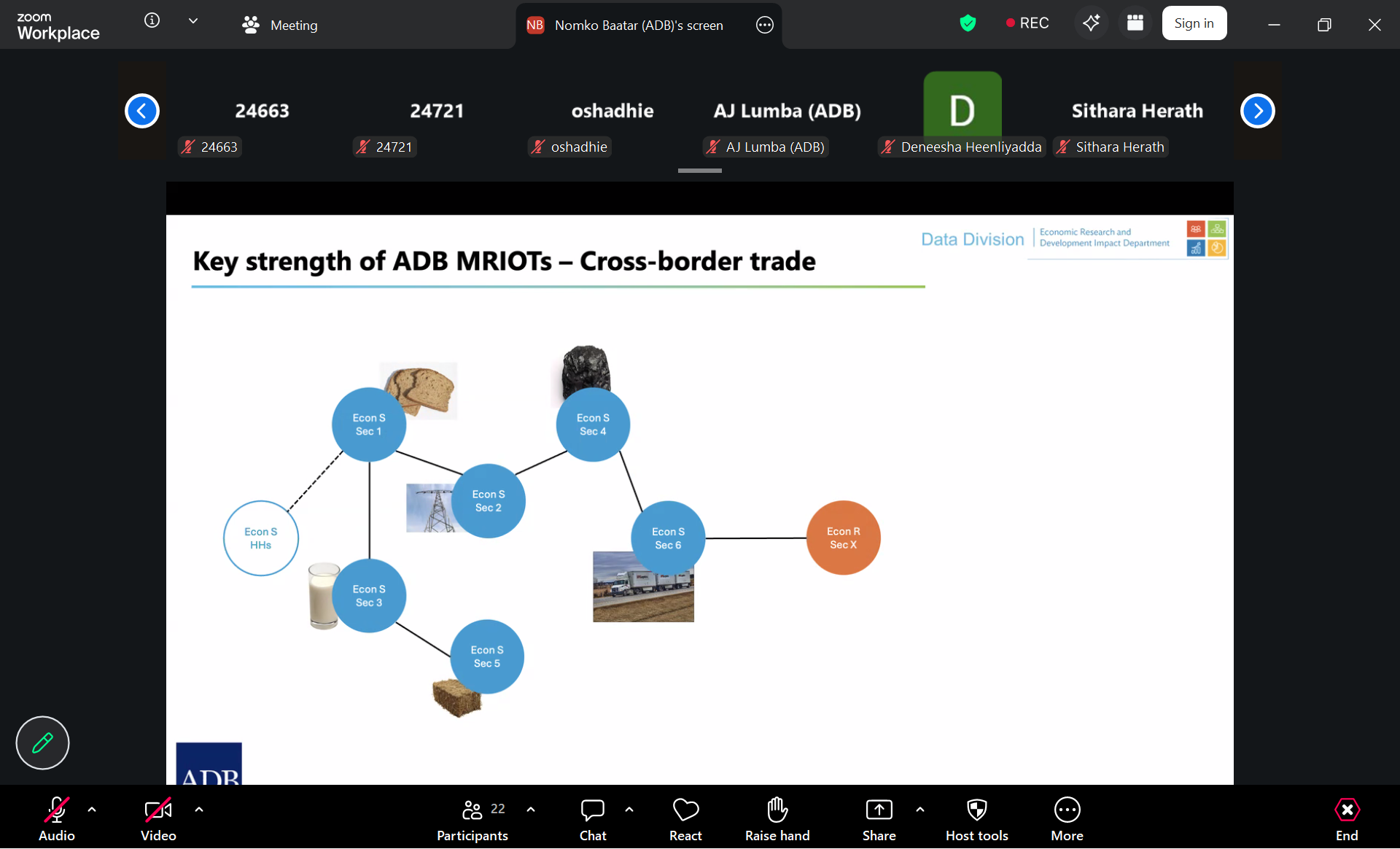The width and height of the screenshot is (1400, 849).
Task: Show next participants with right arrow
Action: tap(1257, 111)
